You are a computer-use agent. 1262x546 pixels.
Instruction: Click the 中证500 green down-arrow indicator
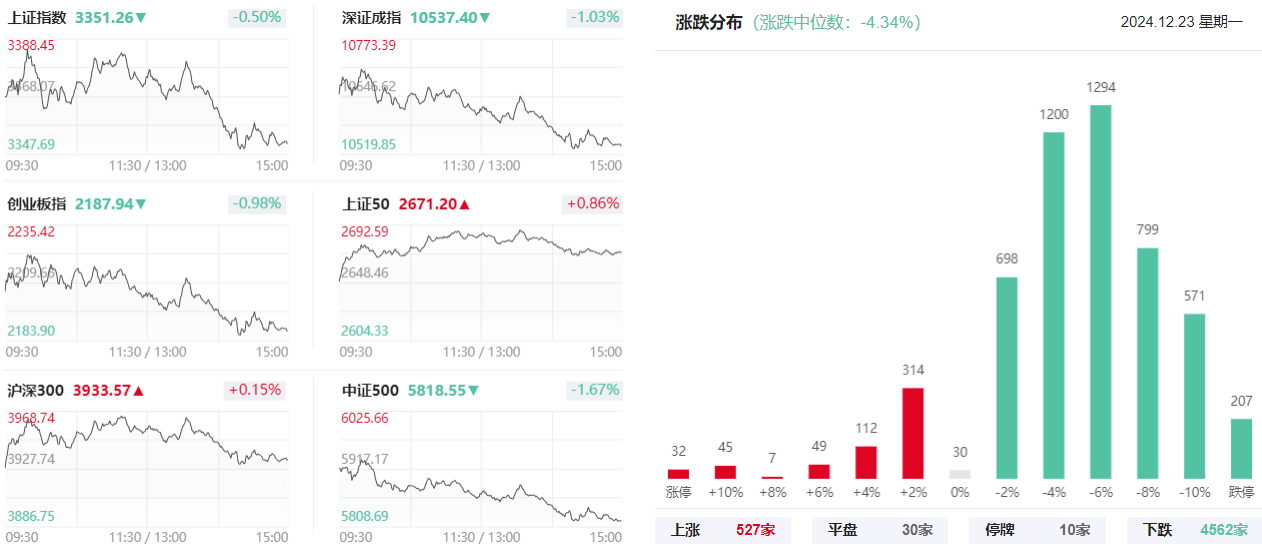pyautogui.click(x=473, y=390)
